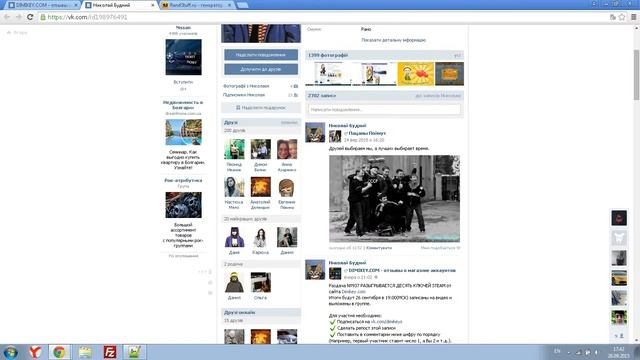This screenshot has width=640, height=360.
Task: Open photos with Николай link
Action: [x=246, y=86]
